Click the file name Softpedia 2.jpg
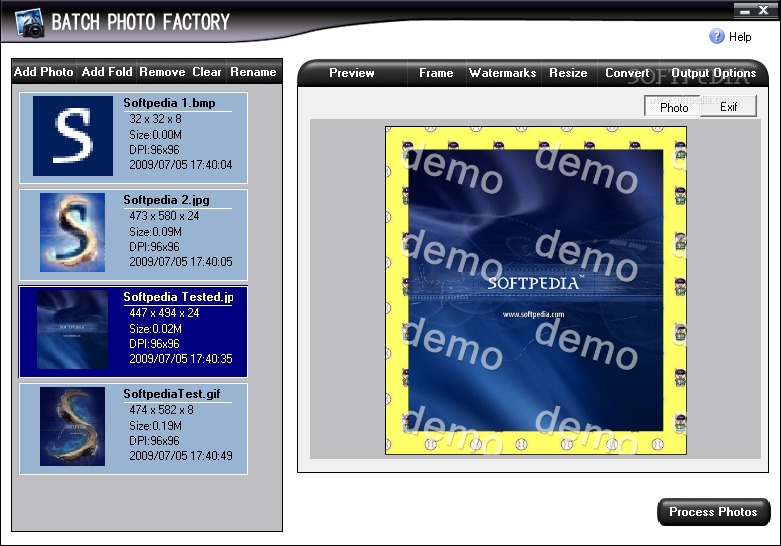Image resolution: width=781 pixels, height=546 pixels. [166, 200]
